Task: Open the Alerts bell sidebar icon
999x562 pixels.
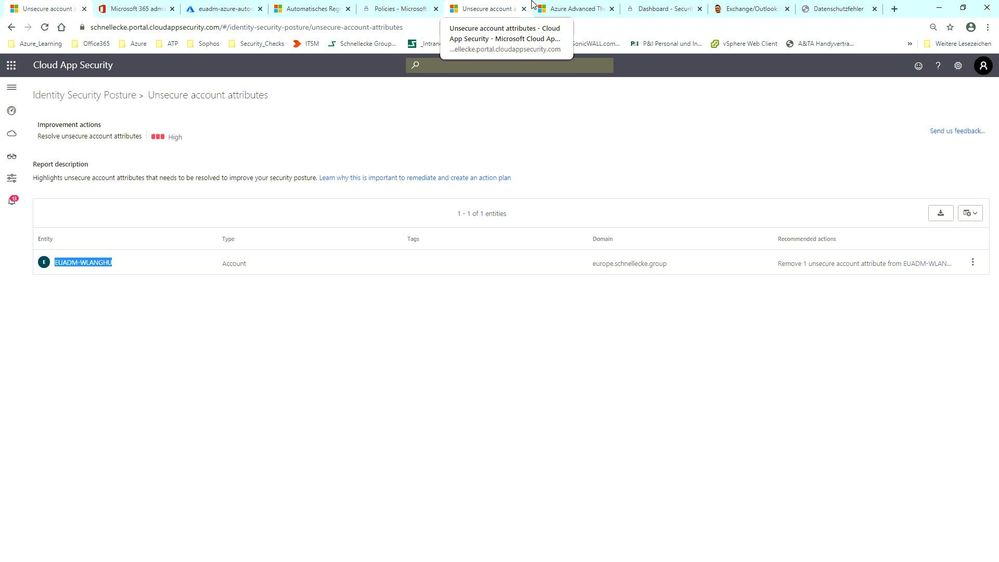Action: pyautogui.click(x=12, y=201)
